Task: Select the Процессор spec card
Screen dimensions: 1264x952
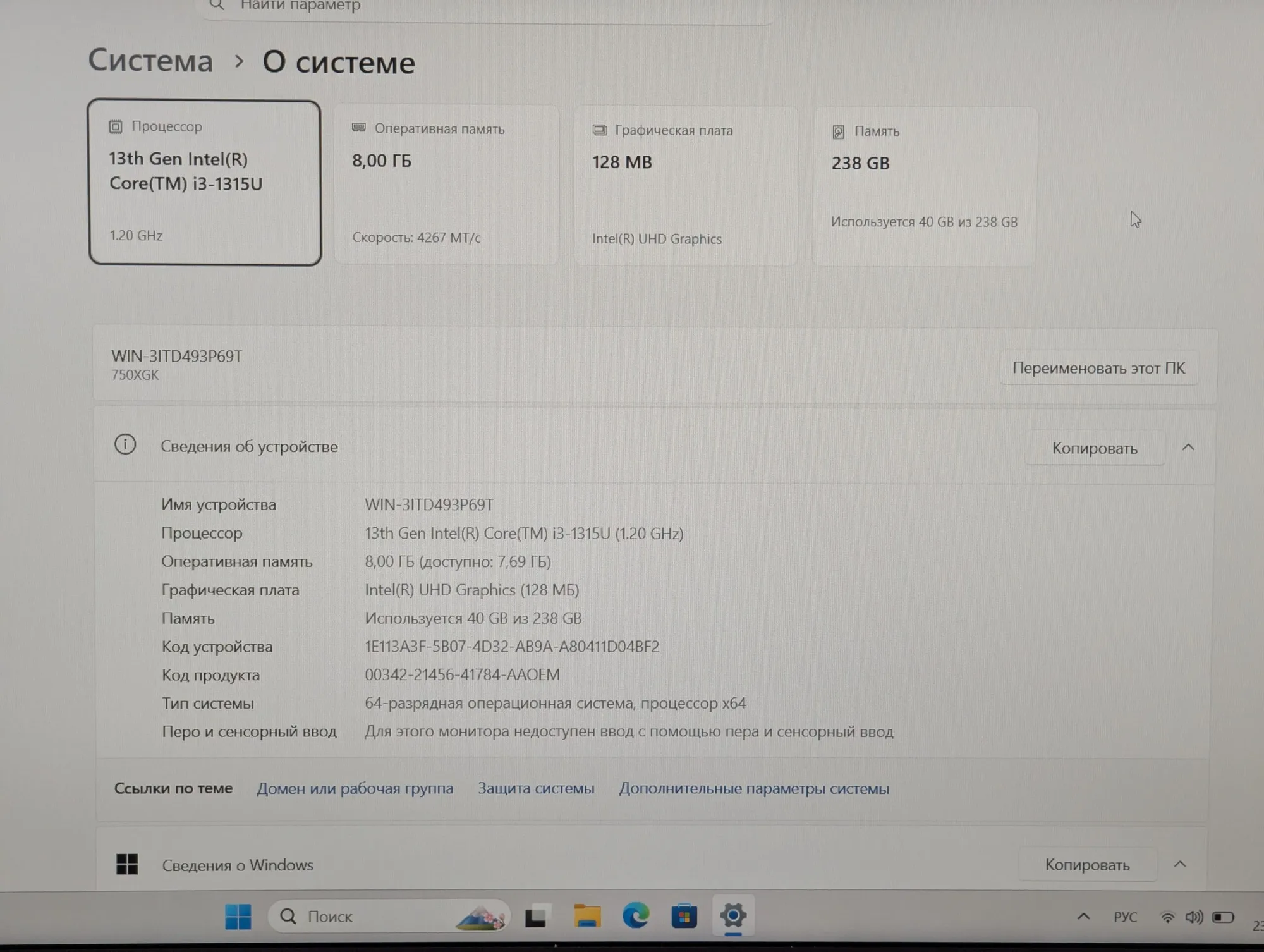Action: pyautogui.click(x=205, y=183)
